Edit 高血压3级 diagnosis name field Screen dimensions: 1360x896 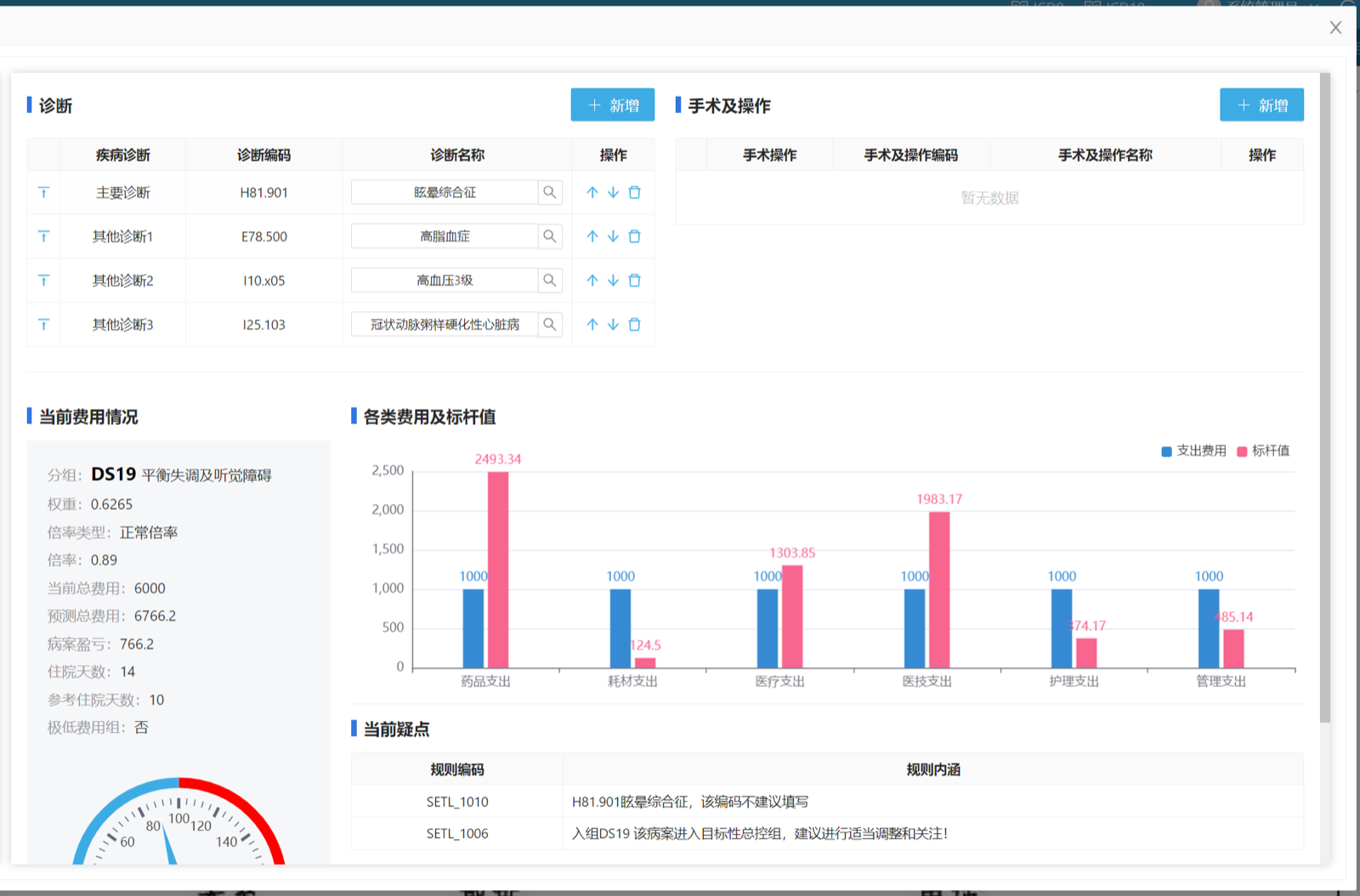[x=445, y=281]
